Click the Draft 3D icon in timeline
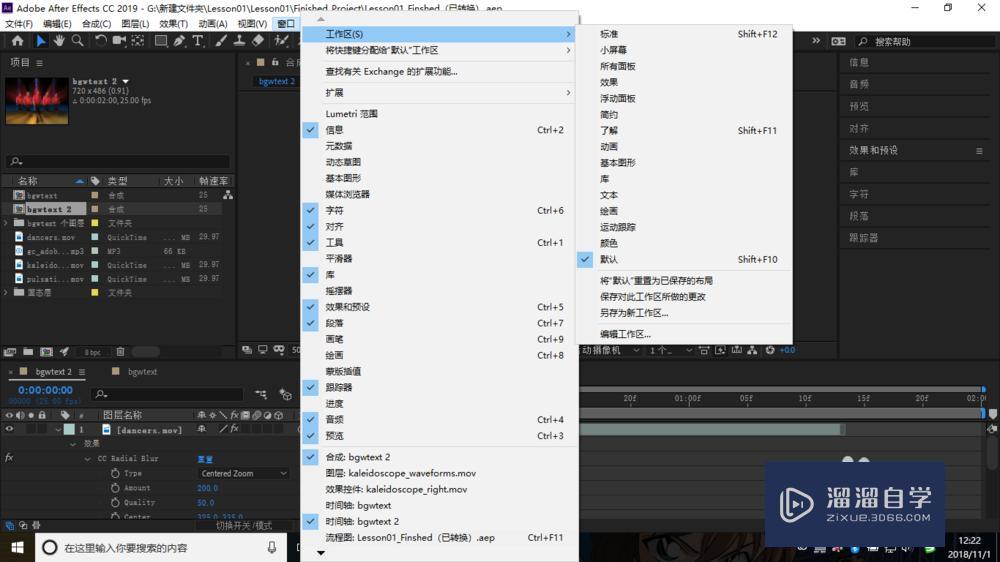This screenshot has width=1000, height=562. (x=285, y=395)
